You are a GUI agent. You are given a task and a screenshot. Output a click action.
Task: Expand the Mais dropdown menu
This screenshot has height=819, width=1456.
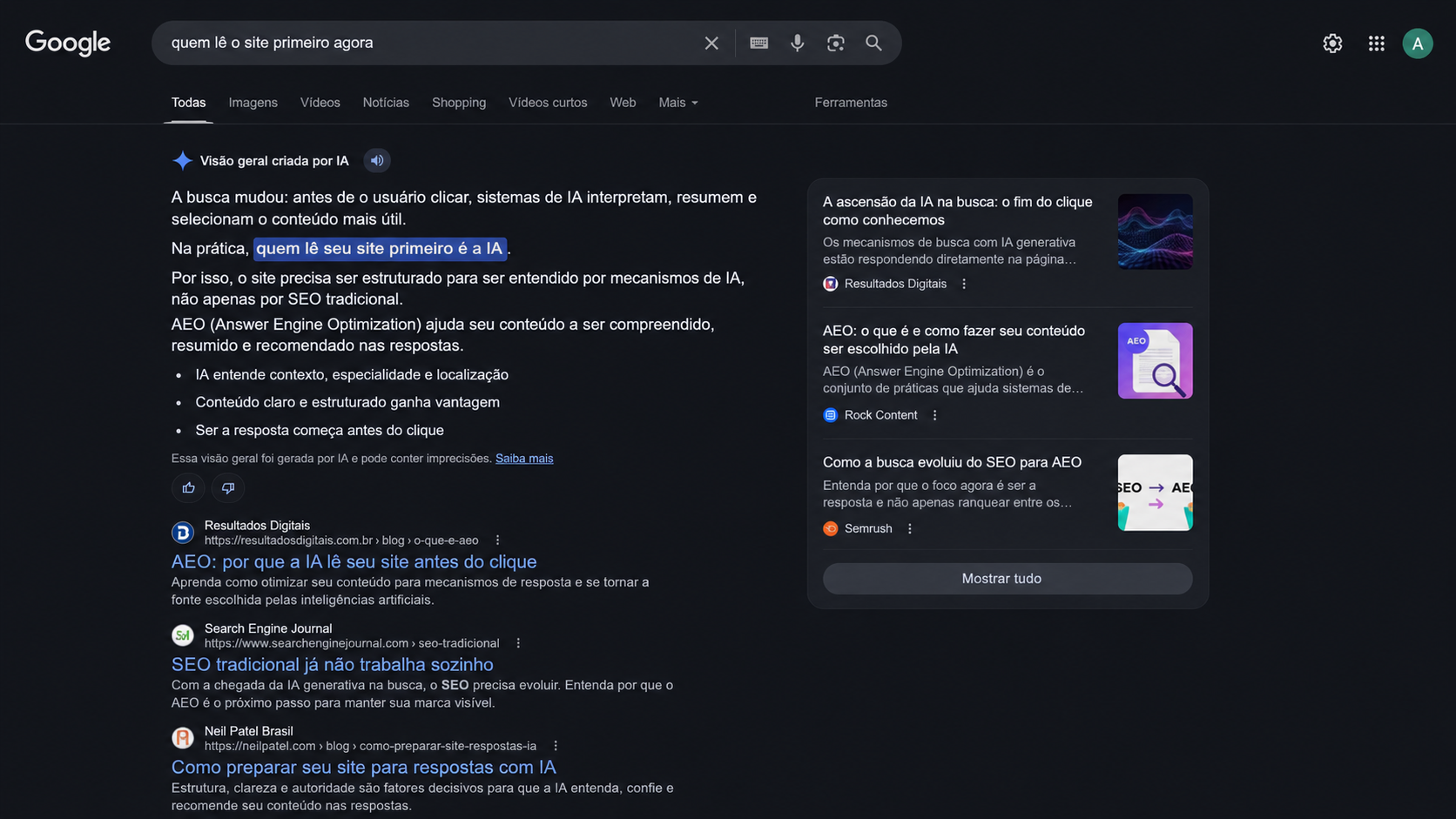pyautogui.click(x=678, y=103)
